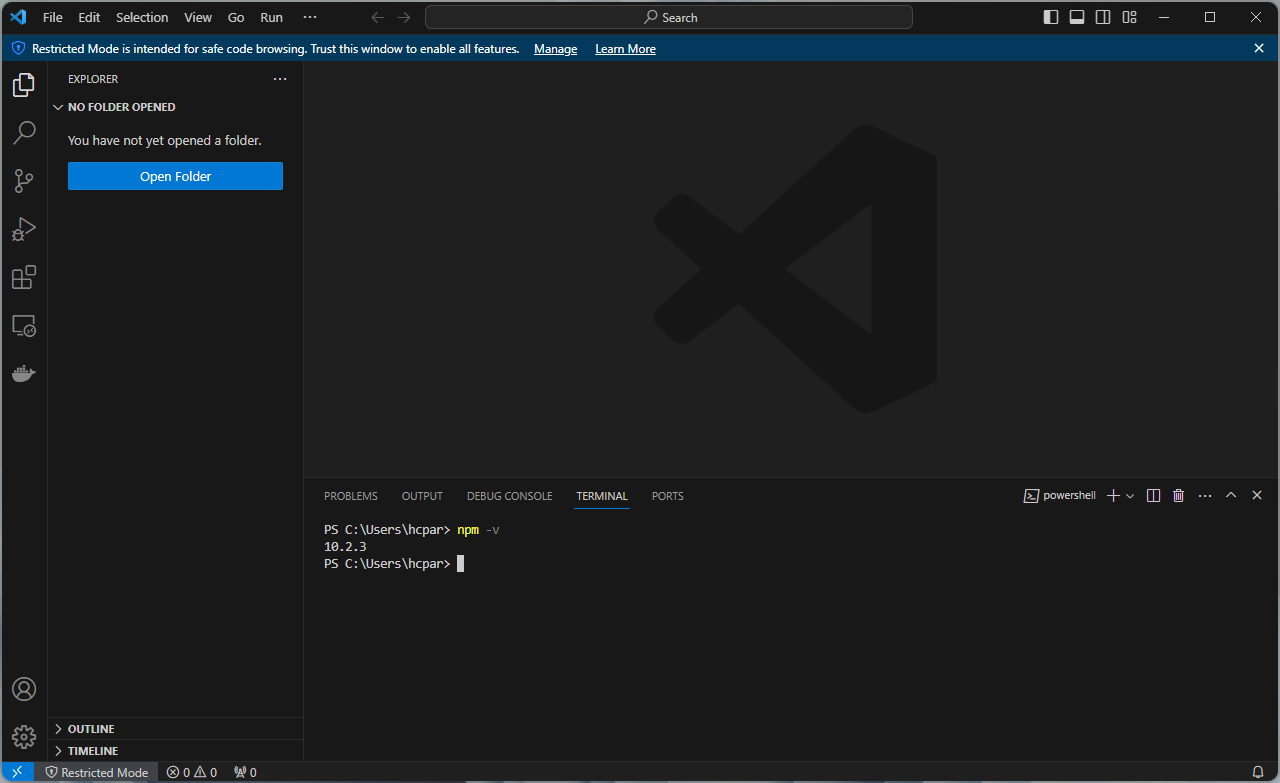Open the Go menu

236,17
